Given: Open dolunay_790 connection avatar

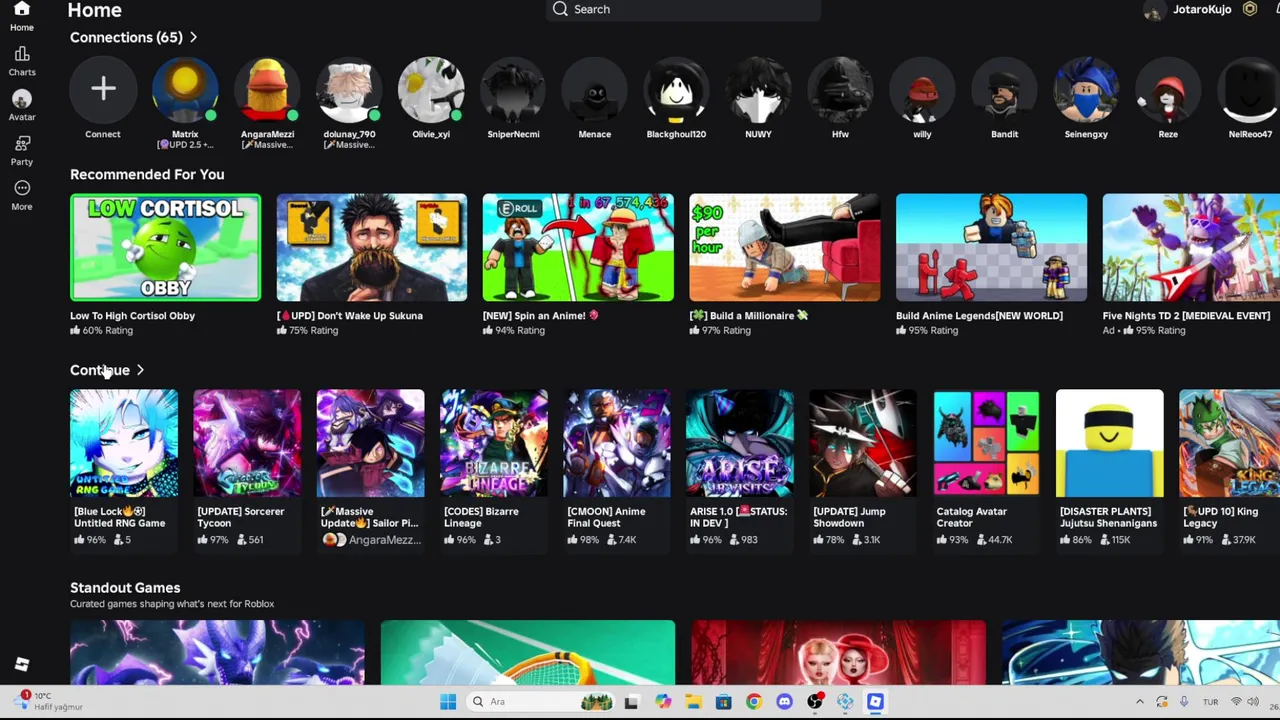Looking at the screenshot, I should click(349, 89).
